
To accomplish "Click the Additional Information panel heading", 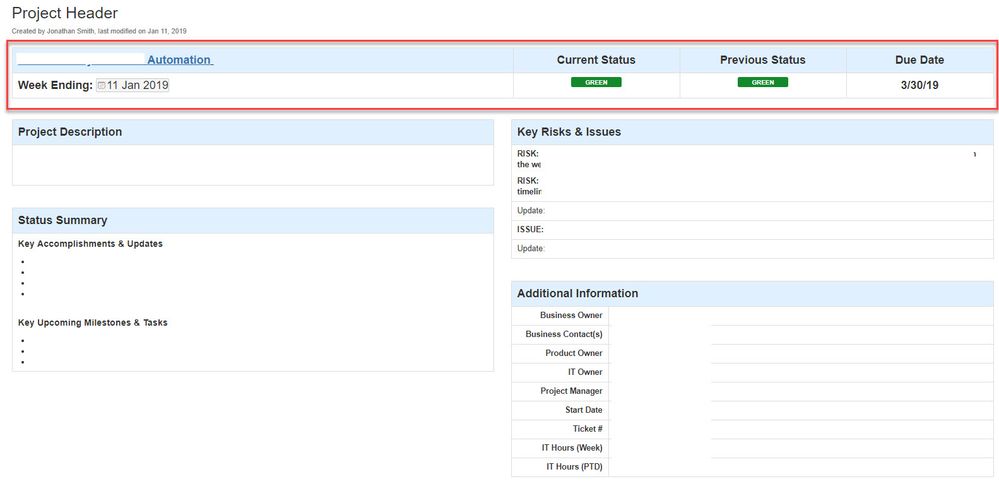I will (577, 293).
